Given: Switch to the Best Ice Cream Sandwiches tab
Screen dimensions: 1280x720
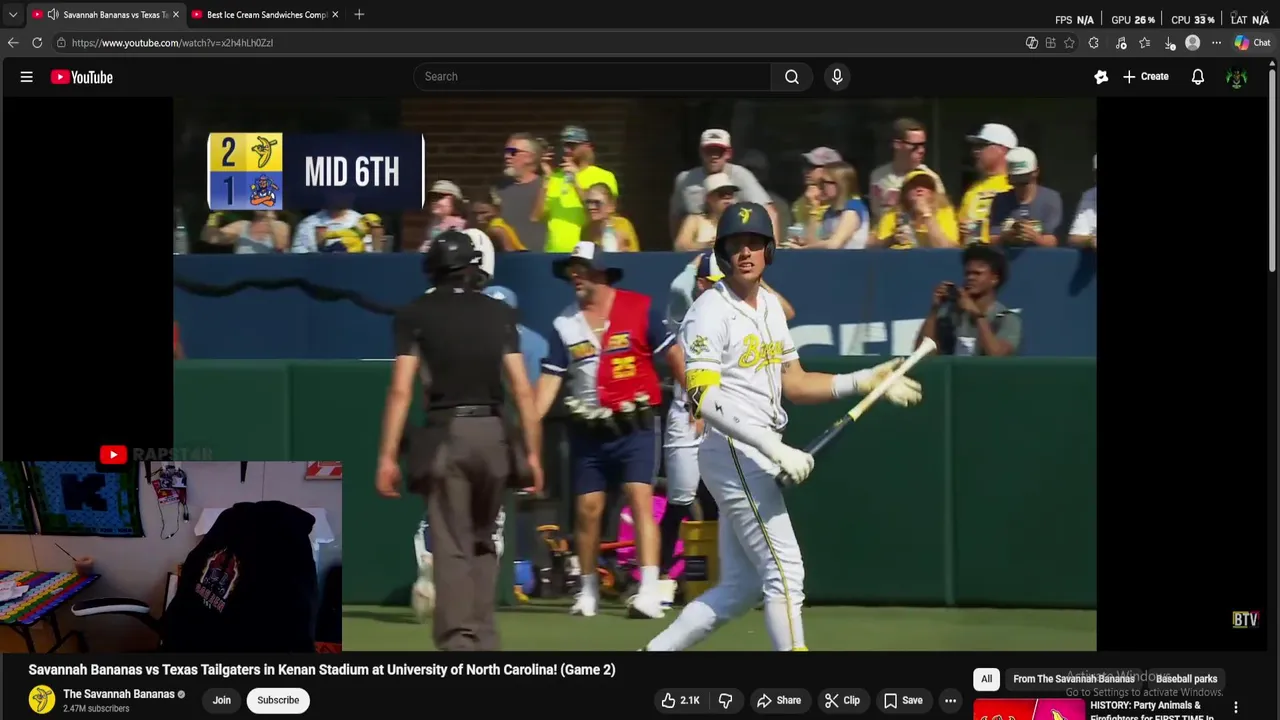Looking at the screenshot, I should pos(267,15).
